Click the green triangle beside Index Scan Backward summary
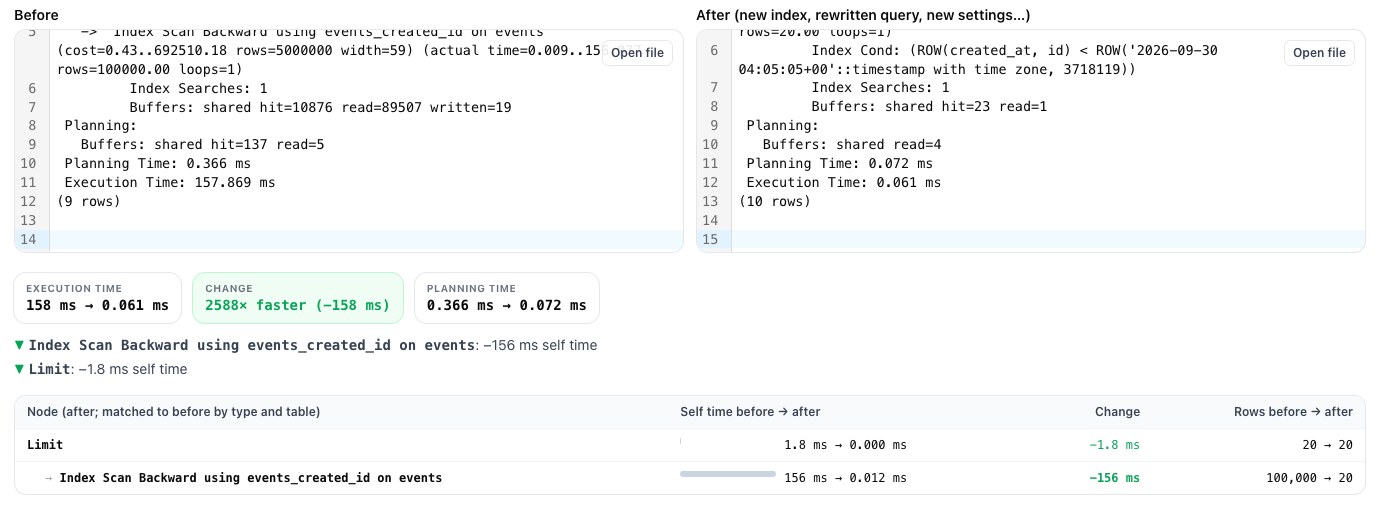The height and width of the screenshot is (505, 1380). [x=20, y=345]
